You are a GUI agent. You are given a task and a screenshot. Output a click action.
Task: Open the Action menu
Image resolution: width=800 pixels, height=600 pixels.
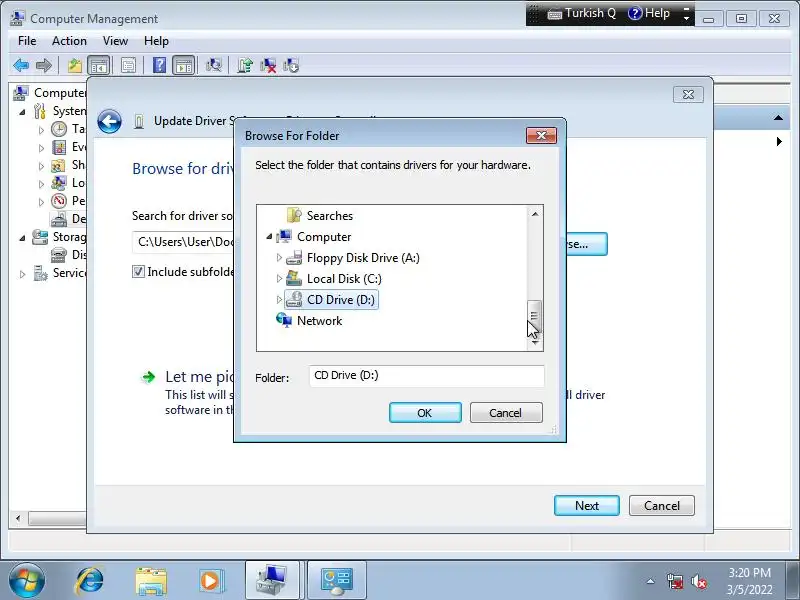[69, 41]
